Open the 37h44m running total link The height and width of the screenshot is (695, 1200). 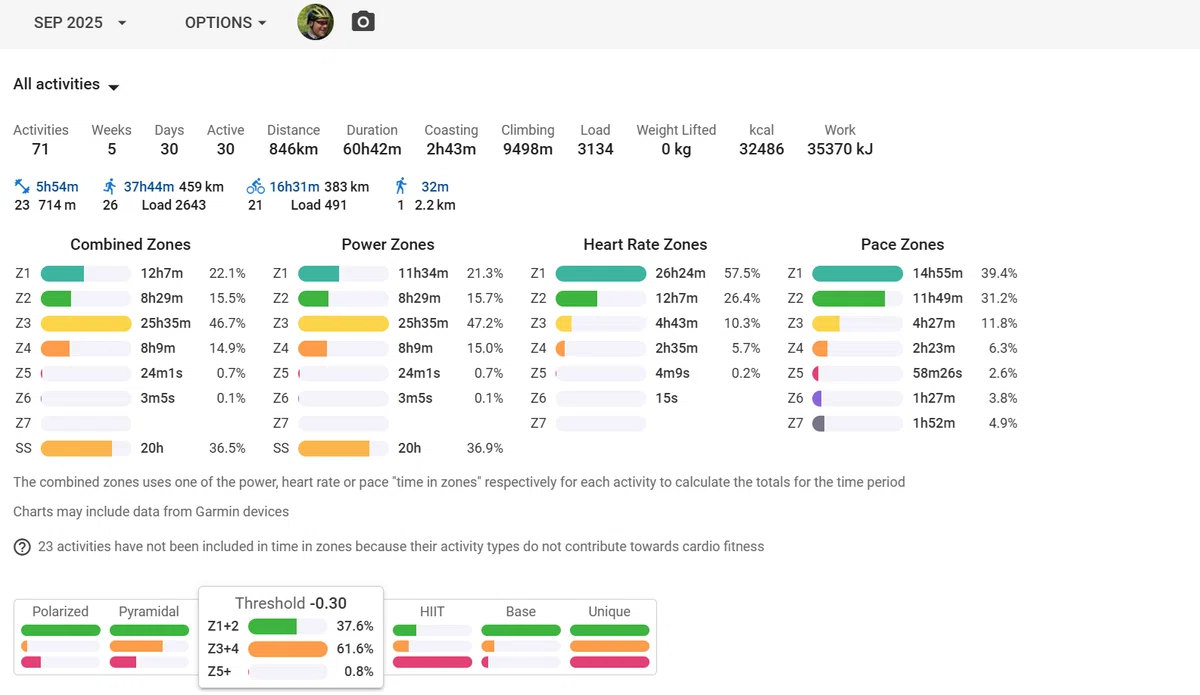149,186
